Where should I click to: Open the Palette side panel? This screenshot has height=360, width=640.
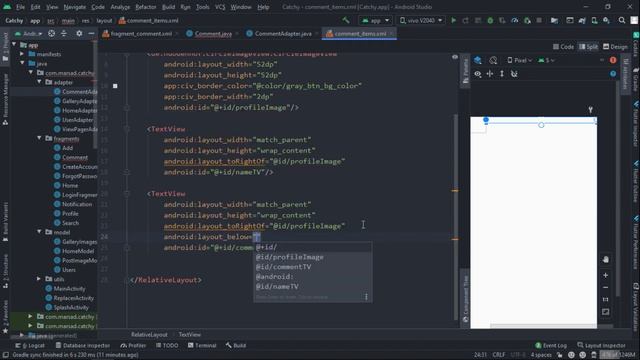(x=465, y=72)
